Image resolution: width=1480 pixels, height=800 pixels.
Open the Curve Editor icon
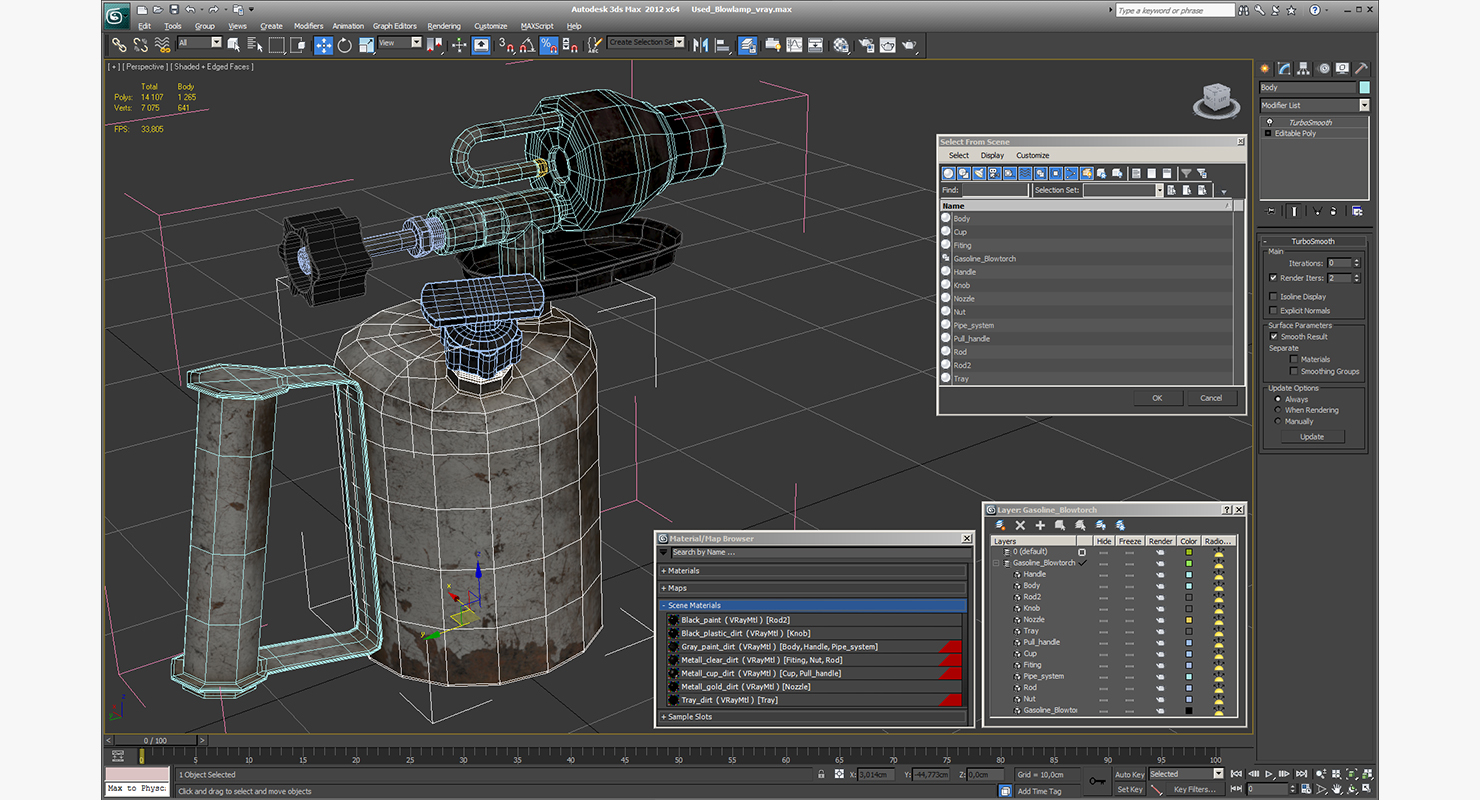pyautogui.click(x=794, y=45)
